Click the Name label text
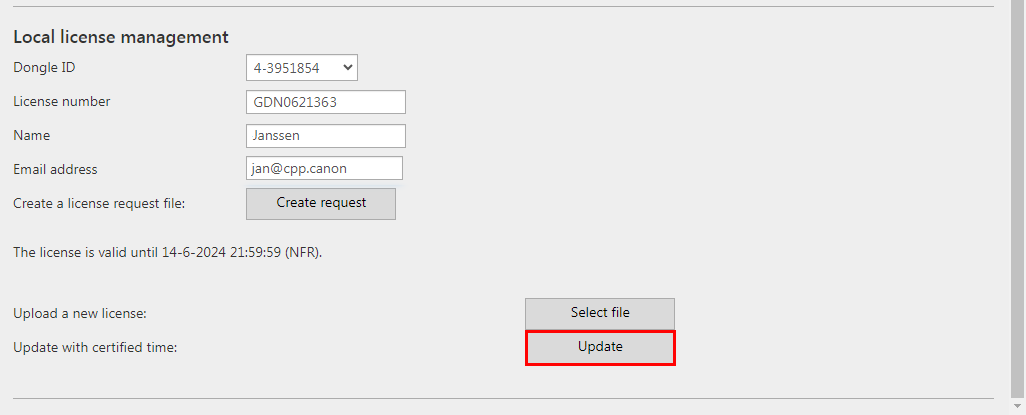Viewport: 1026px width, 415px height. click(31, 136)
